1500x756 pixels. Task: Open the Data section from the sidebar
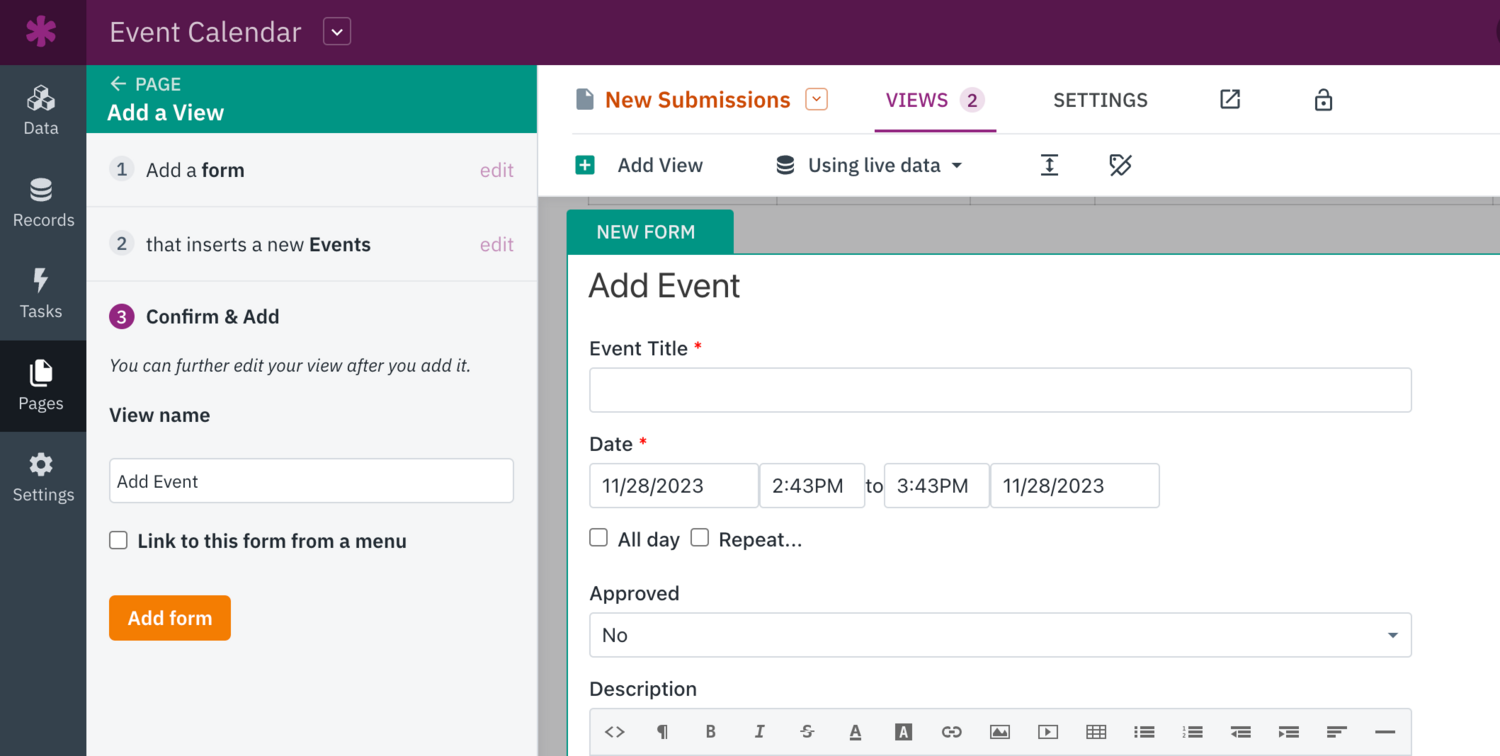pyautogui.click(x=43, y=110)
